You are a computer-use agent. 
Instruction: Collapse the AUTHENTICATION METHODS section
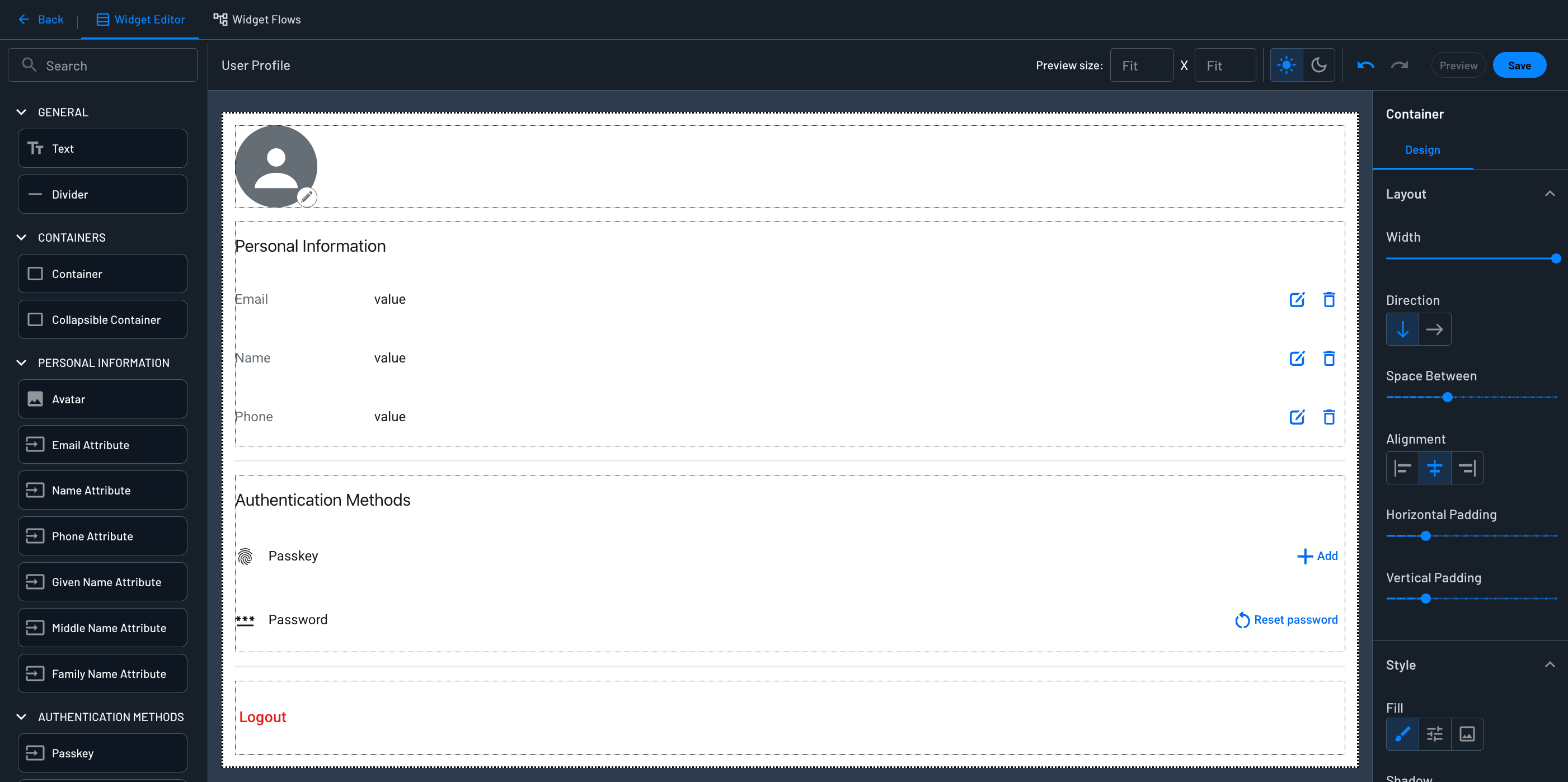(x=22, y=717)
